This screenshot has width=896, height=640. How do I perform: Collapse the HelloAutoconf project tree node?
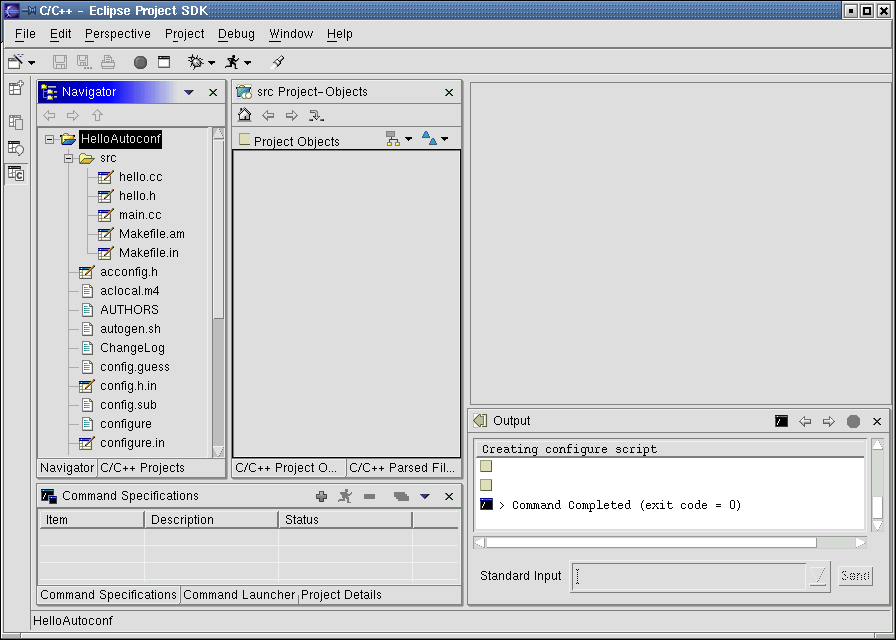click(49, 140)
